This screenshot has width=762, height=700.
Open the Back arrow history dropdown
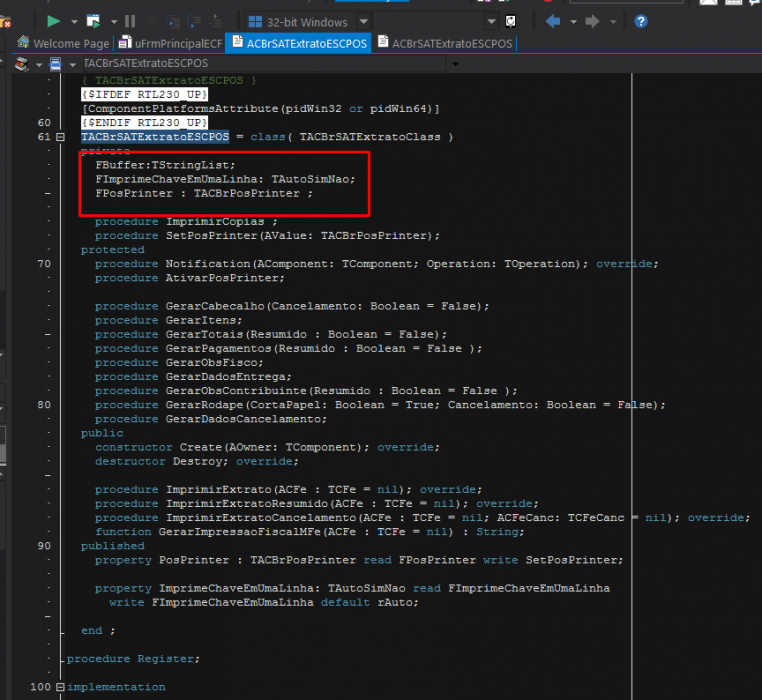(573, 22)
